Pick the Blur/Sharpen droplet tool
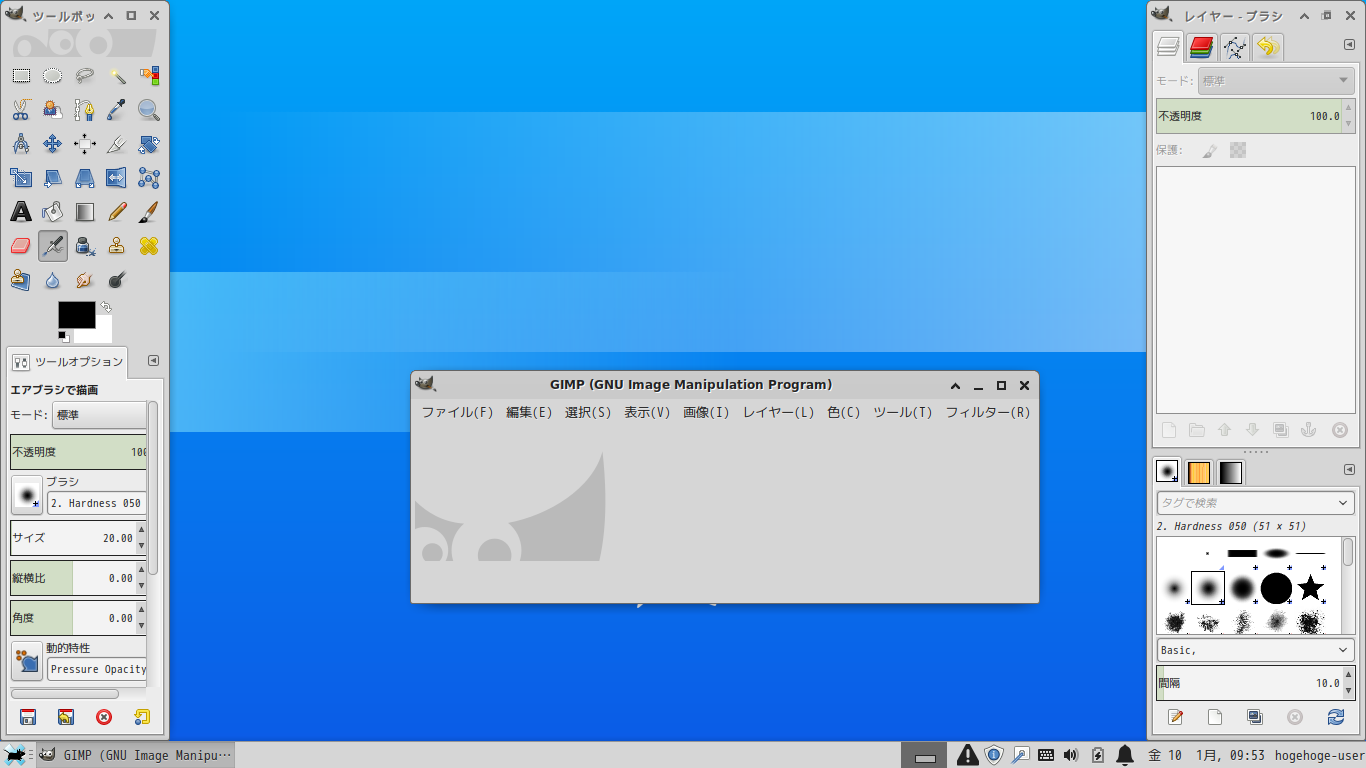 (x=53, y=280)
